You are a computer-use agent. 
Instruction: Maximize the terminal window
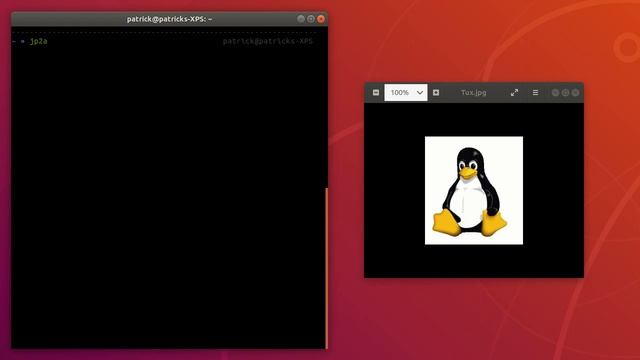coord(311,19)
